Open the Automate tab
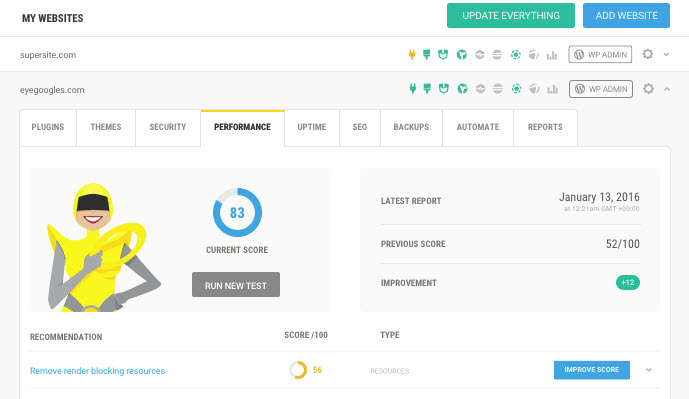Screen dimensions: 689x399 coord(478,127)
